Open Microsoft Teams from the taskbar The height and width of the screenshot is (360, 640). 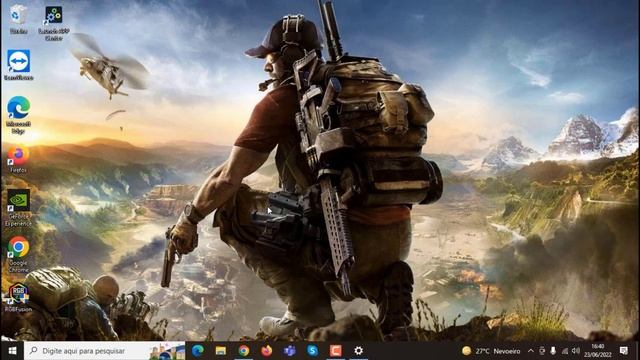(x=290, y=351)
